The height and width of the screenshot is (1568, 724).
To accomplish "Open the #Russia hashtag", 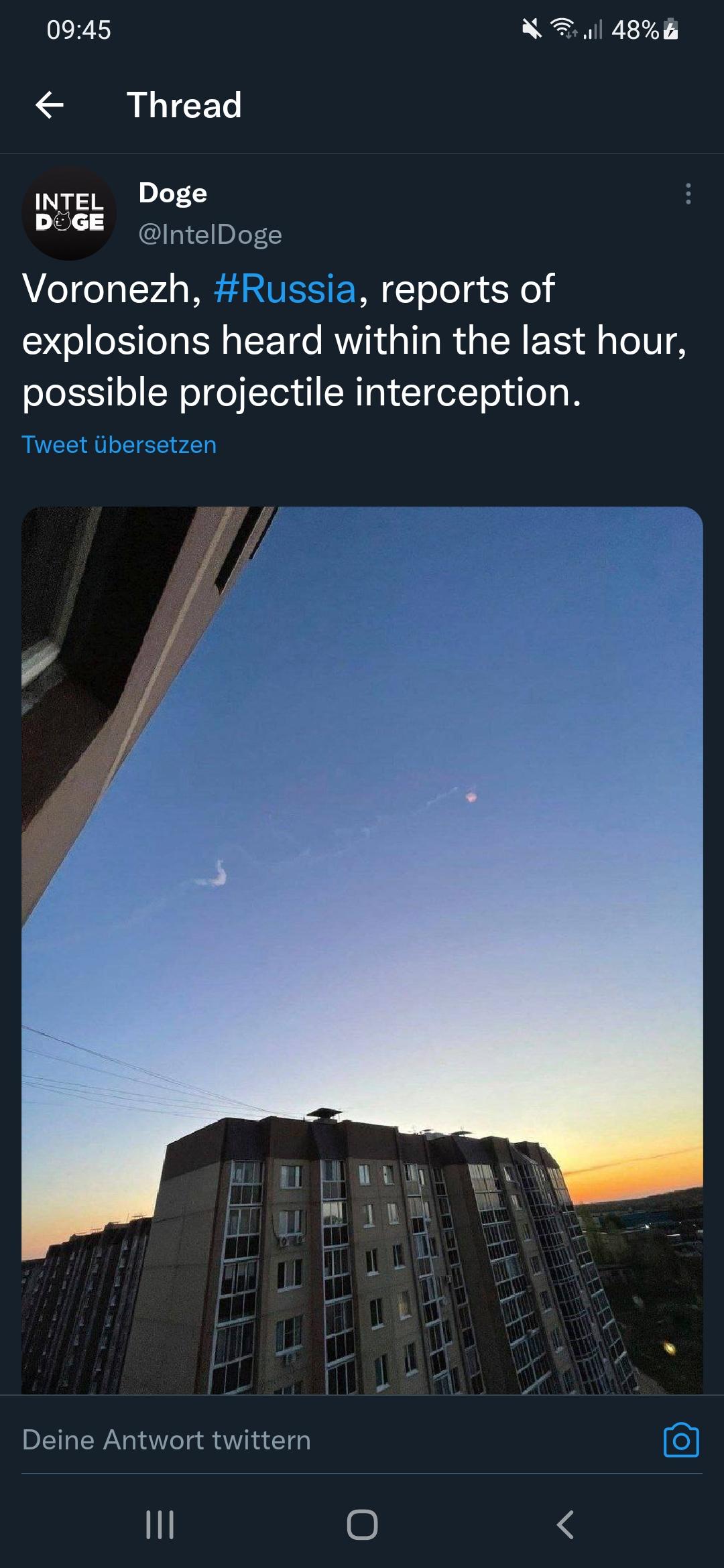I will [x=285, y=289].
